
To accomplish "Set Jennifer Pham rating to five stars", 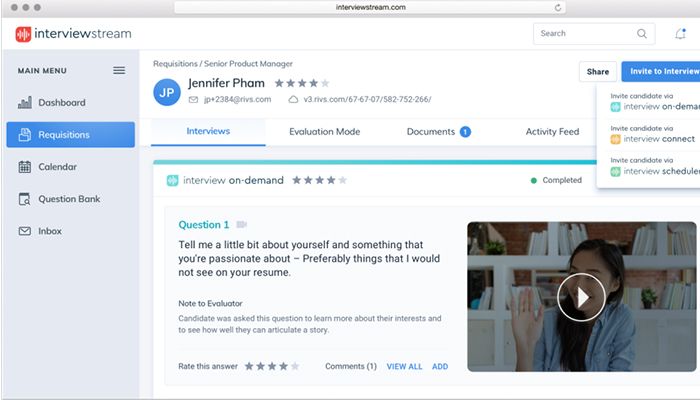I will tap(325, 83).
